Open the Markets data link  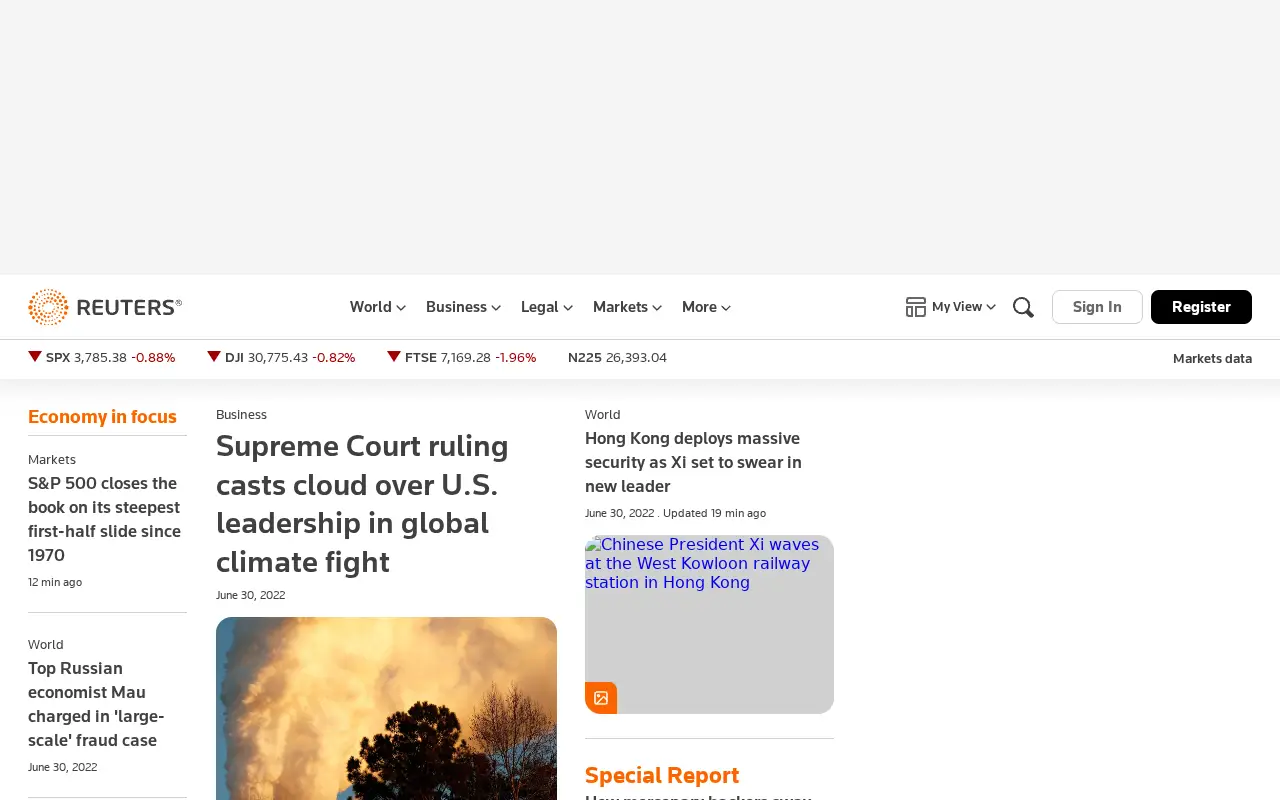1212,358
